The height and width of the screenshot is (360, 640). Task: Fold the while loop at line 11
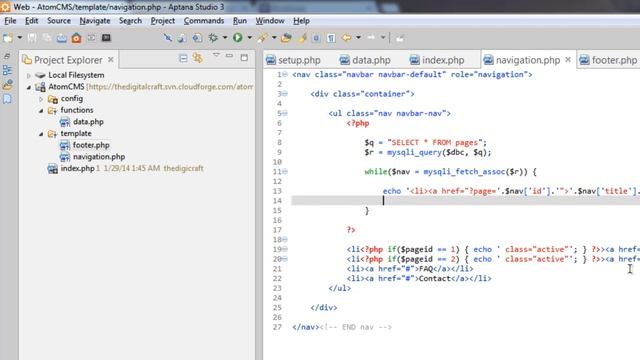click(x=285, y=171)
